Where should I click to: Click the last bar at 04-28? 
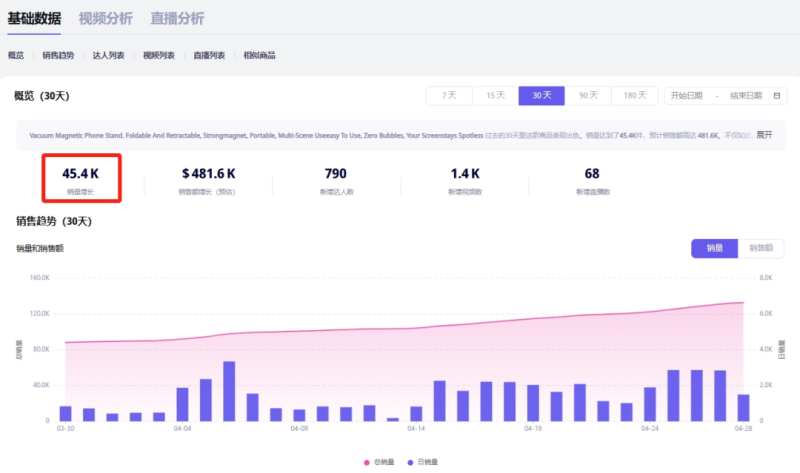pyautogui.click(x=743, y=407)
